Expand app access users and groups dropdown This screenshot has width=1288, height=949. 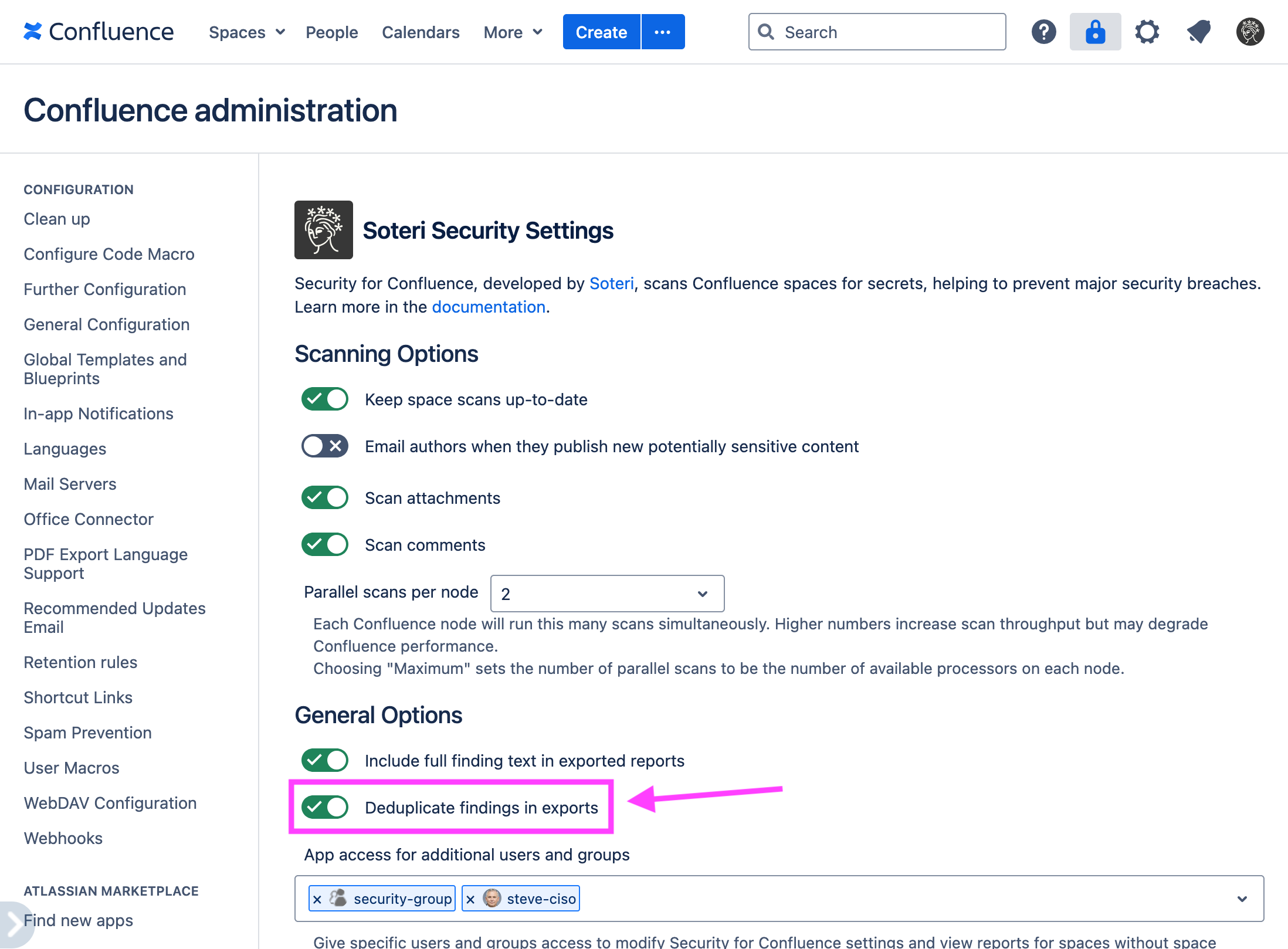tap(1242, 899)
